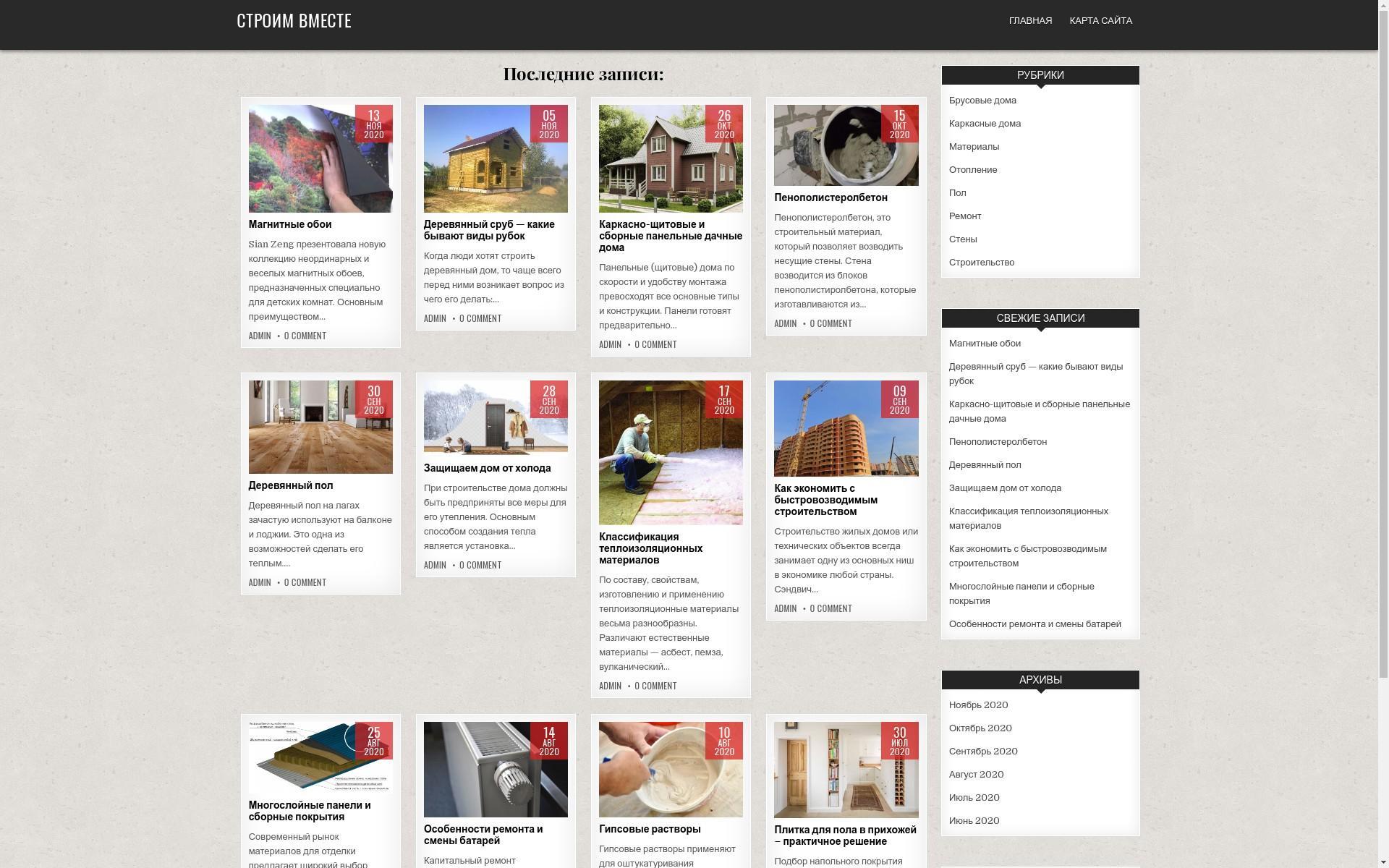Open Особенности ремонта и смены батарей title
Screen dimensions: 1389x868
click(483, 835)
